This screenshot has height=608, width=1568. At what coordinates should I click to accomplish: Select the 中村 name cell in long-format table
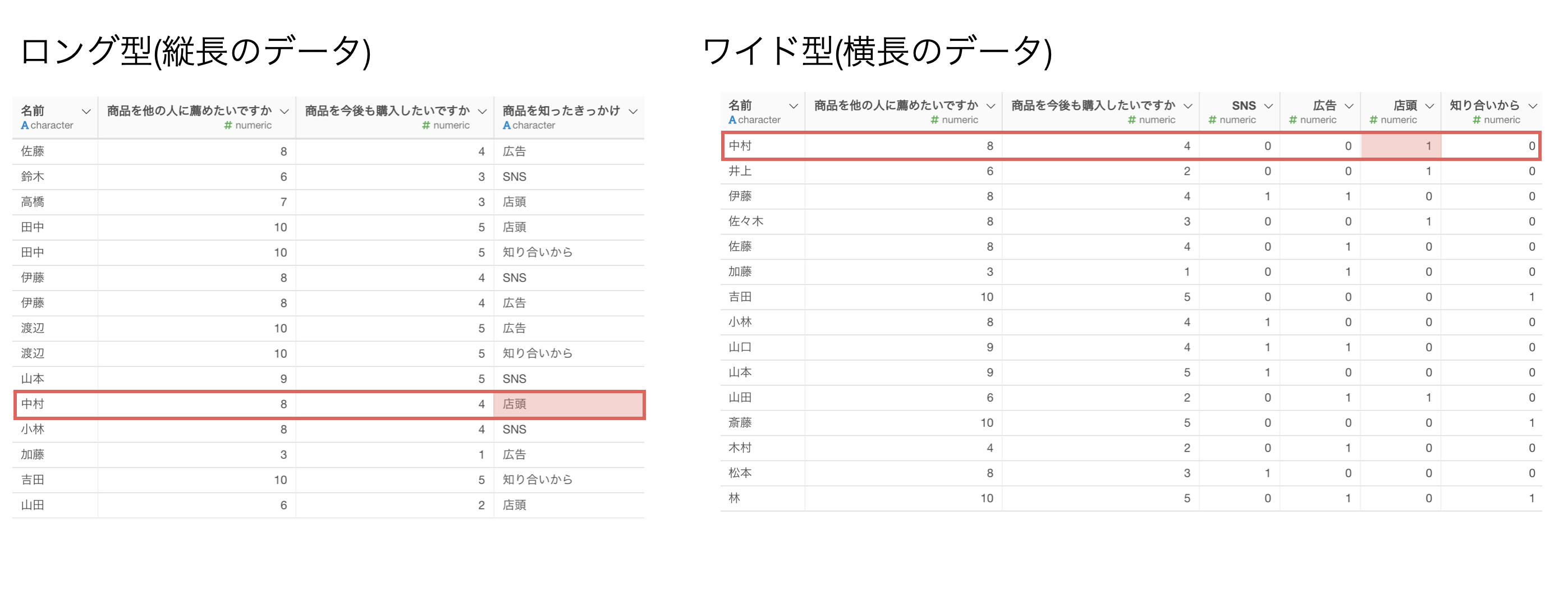click(x=56, y=404)
